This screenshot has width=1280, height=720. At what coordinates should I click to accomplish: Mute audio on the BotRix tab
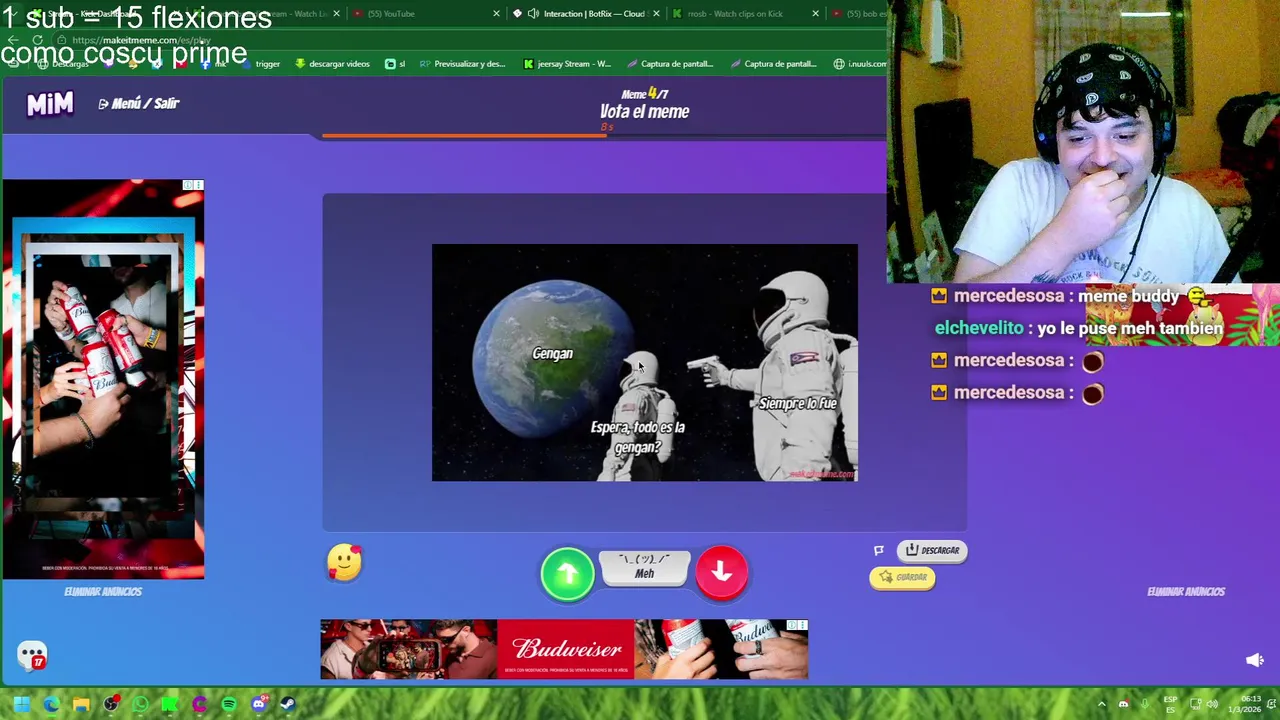pyautogui.click(x=533, y=14)
